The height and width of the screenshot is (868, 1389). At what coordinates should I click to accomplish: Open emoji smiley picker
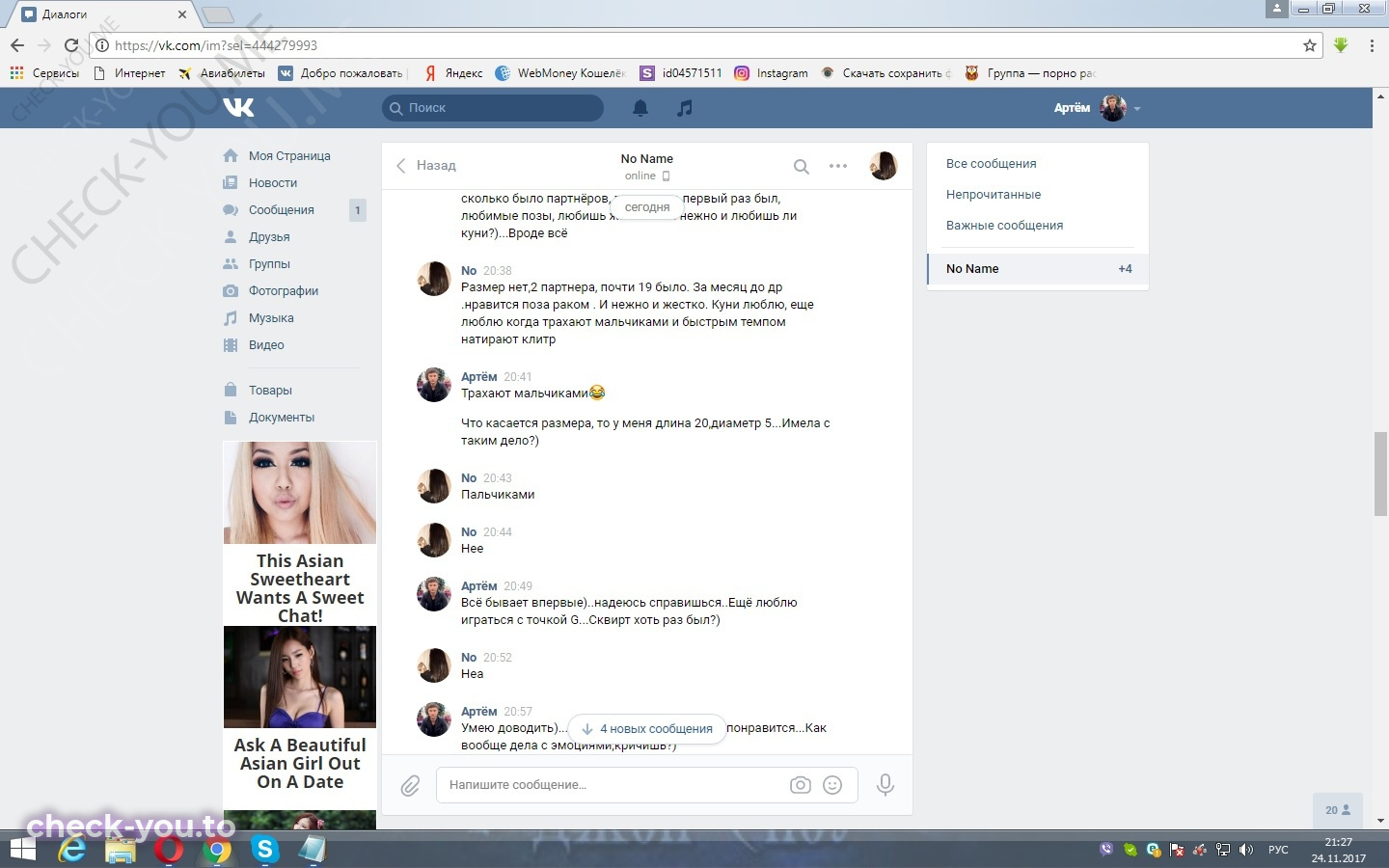[832, 785]
